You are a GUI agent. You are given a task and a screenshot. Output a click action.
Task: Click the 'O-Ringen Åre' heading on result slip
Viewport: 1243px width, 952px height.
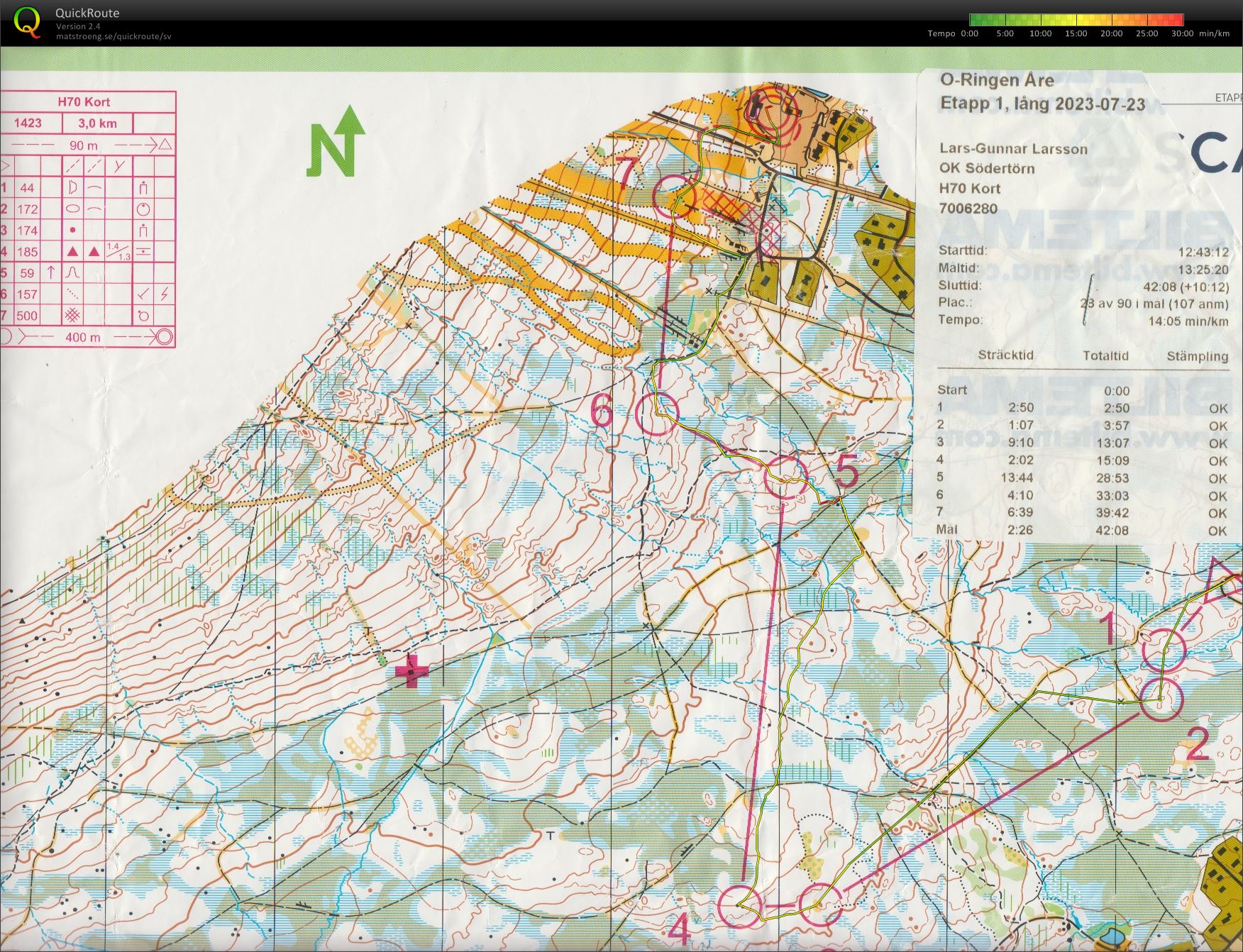pos(997,80)
